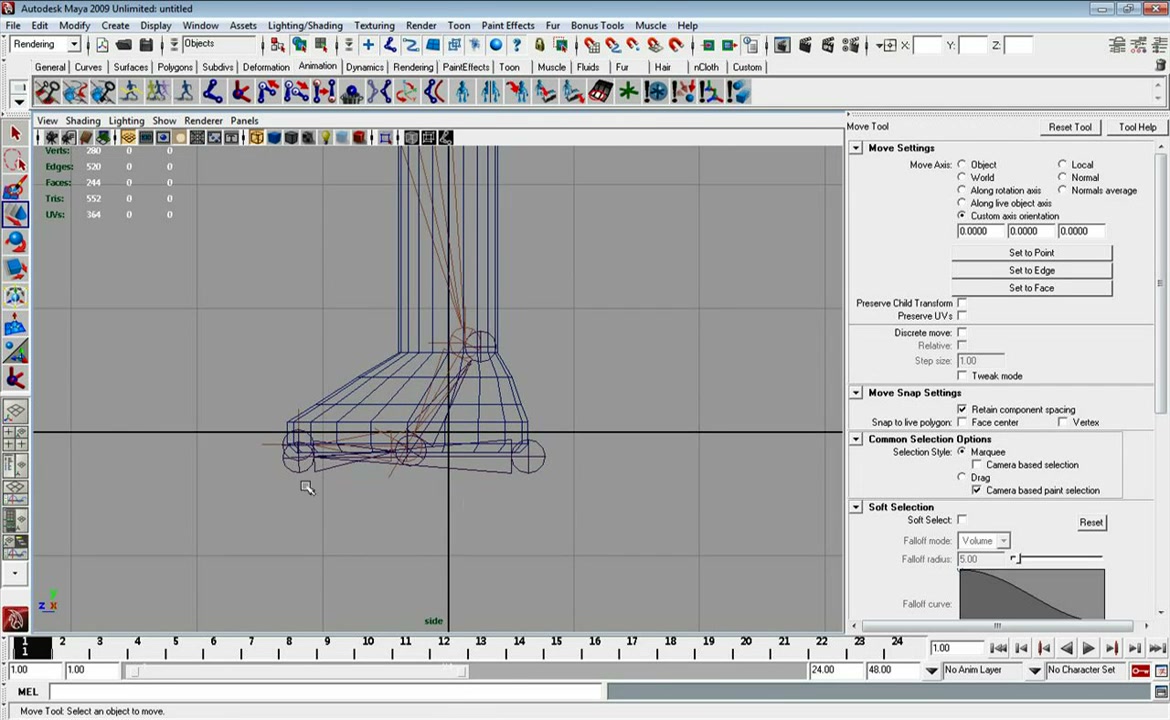
Task: Open the Falloff mode Volume dropdown
Action: pyautogui.click(x=983, y=540)
